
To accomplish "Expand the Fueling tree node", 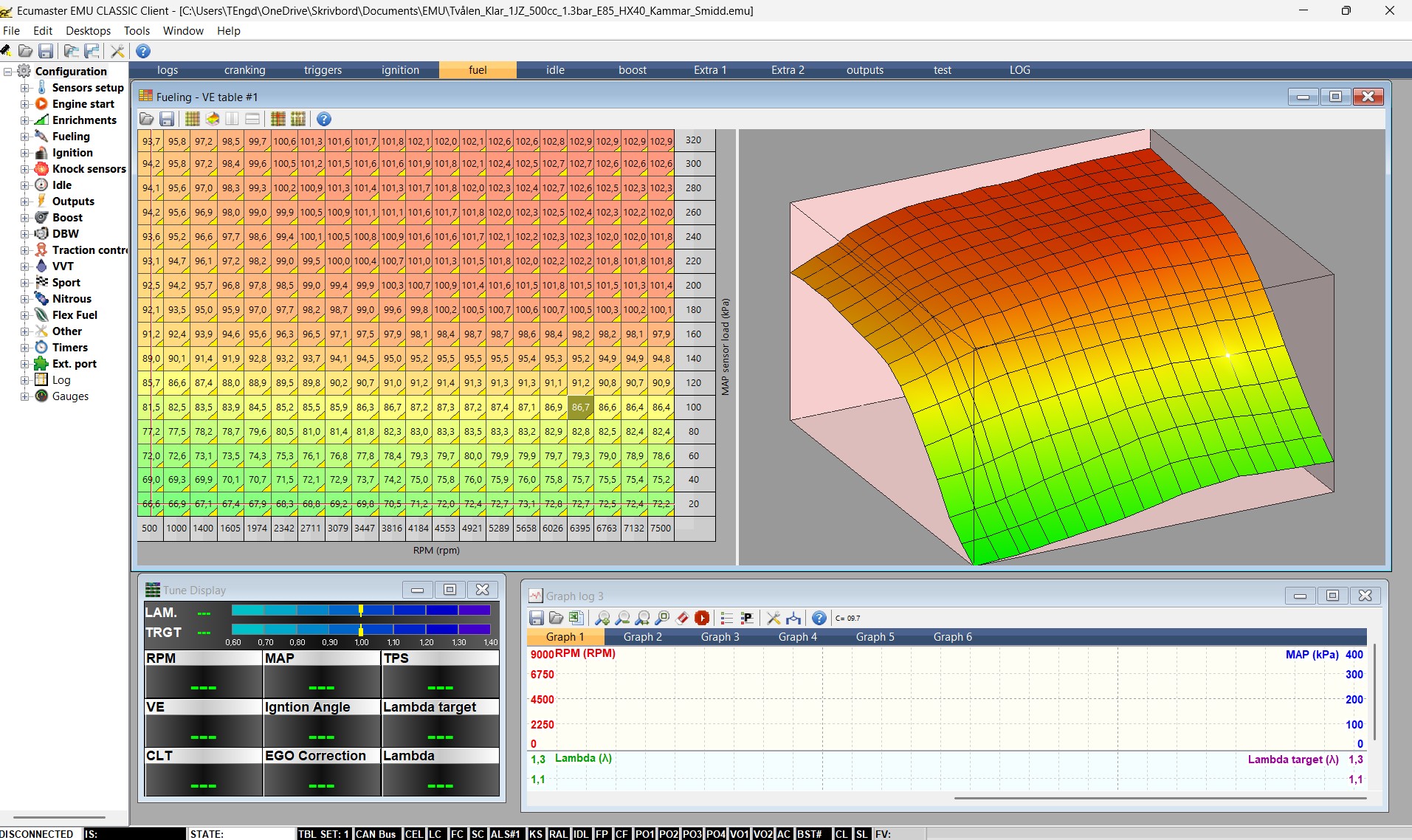I will 24,137.
